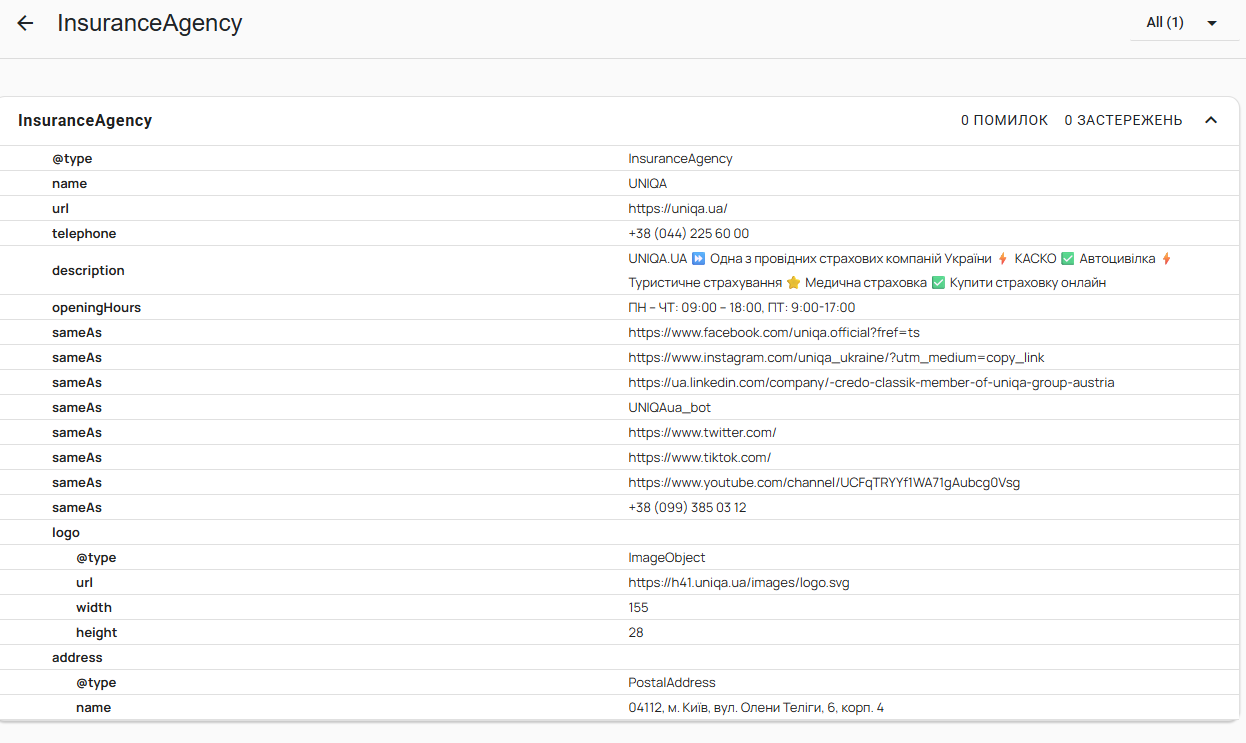1246x743 pixels.
Task: Select the height value 28
Action: pyautogui.click(x=636, y=632)
